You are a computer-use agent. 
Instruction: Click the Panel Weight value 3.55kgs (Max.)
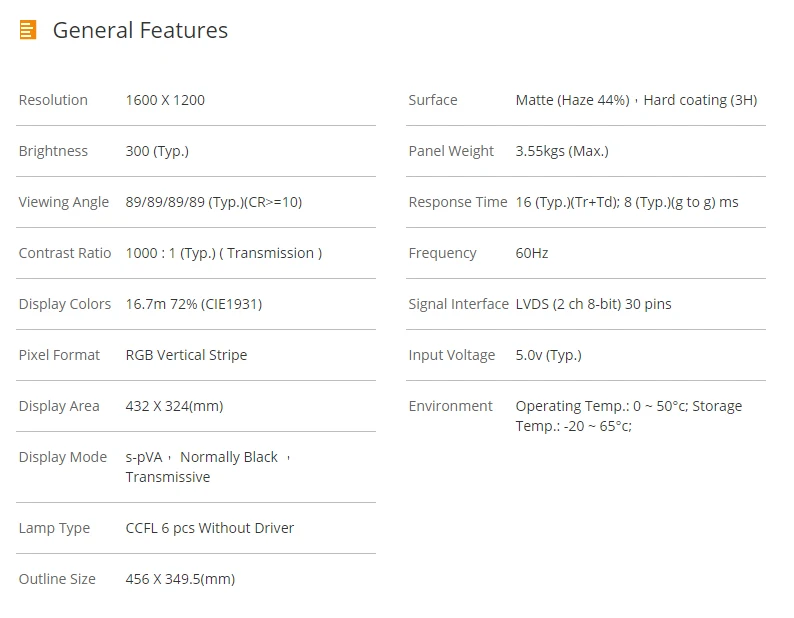562,151
